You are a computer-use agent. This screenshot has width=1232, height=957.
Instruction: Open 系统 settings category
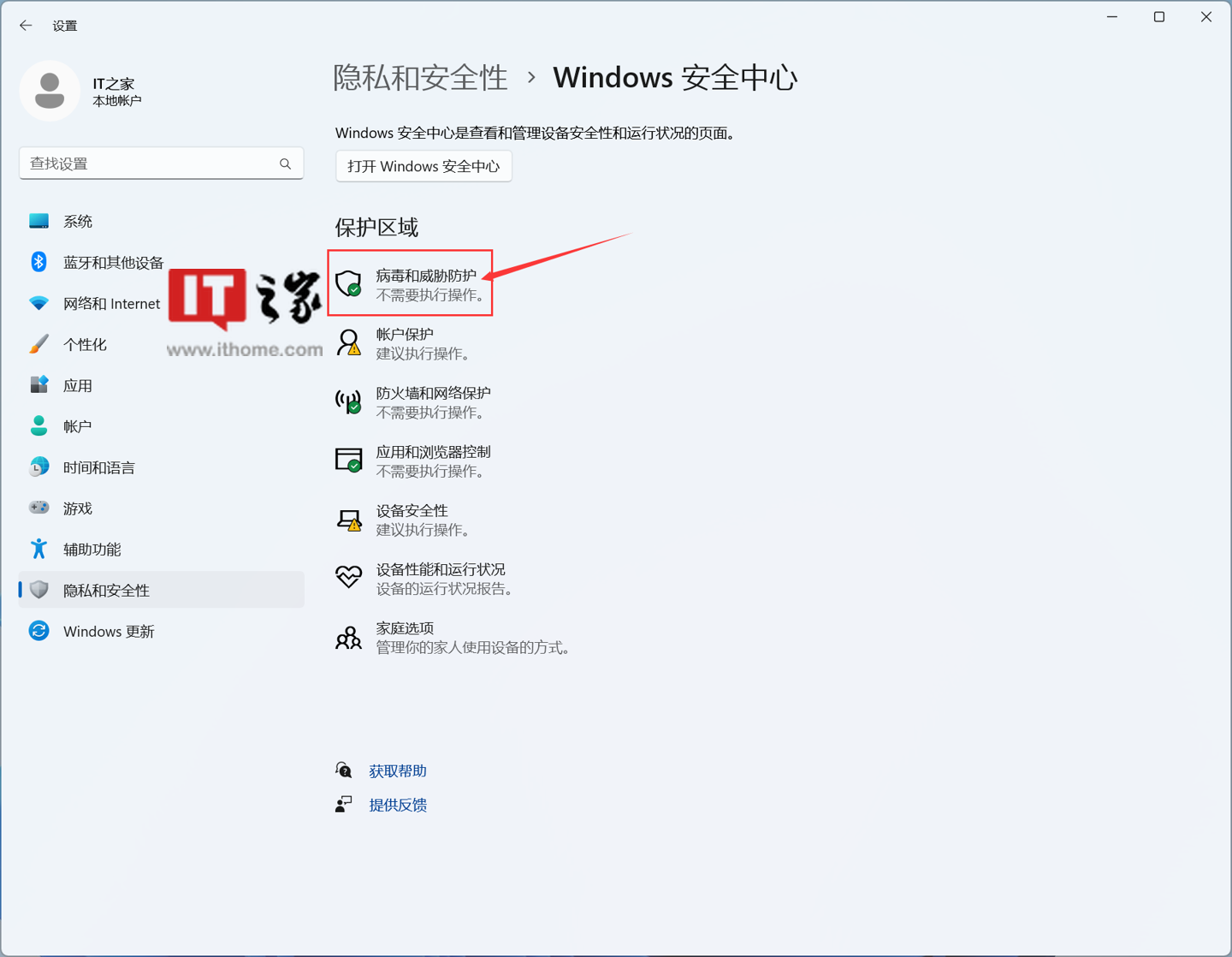(x=162, y=221)
